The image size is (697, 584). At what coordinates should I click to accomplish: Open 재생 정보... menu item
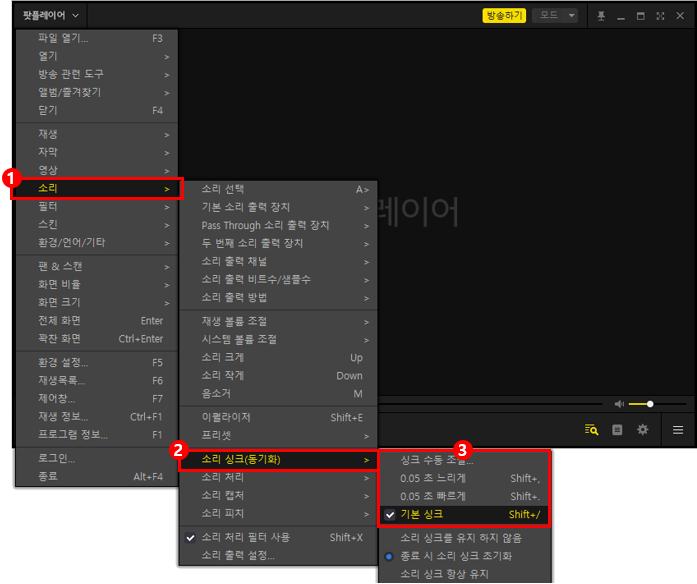click(97, 416)
